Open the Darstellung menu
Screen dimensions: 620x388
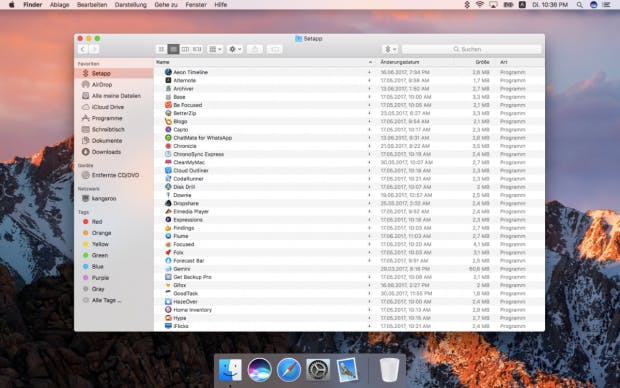(x=130, y=5)
